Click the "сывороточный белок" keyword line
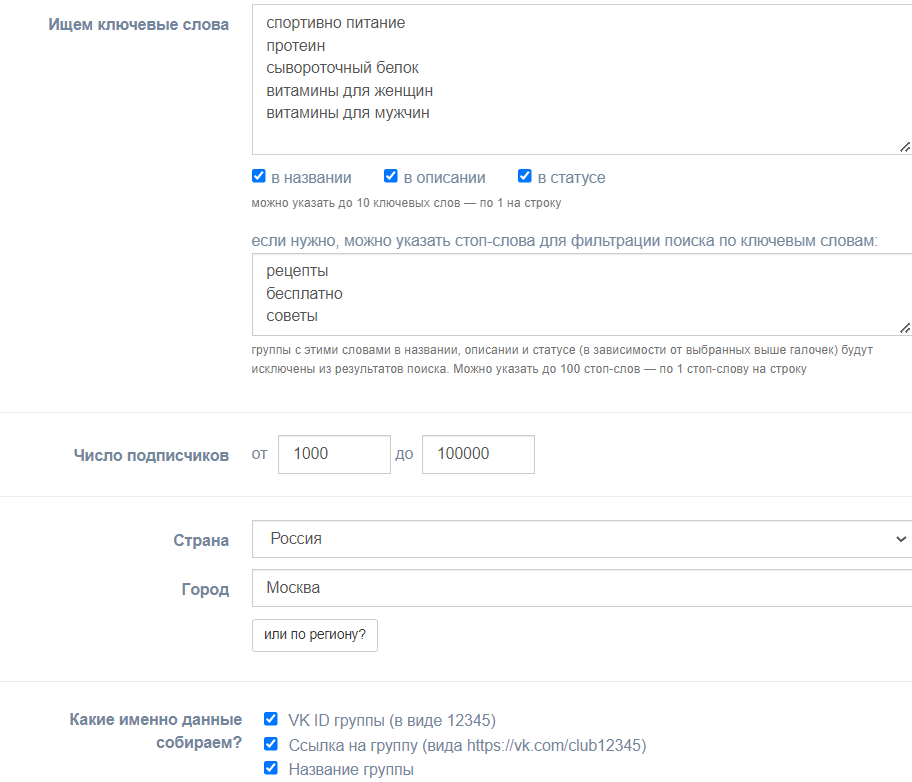 pos(342,68)
